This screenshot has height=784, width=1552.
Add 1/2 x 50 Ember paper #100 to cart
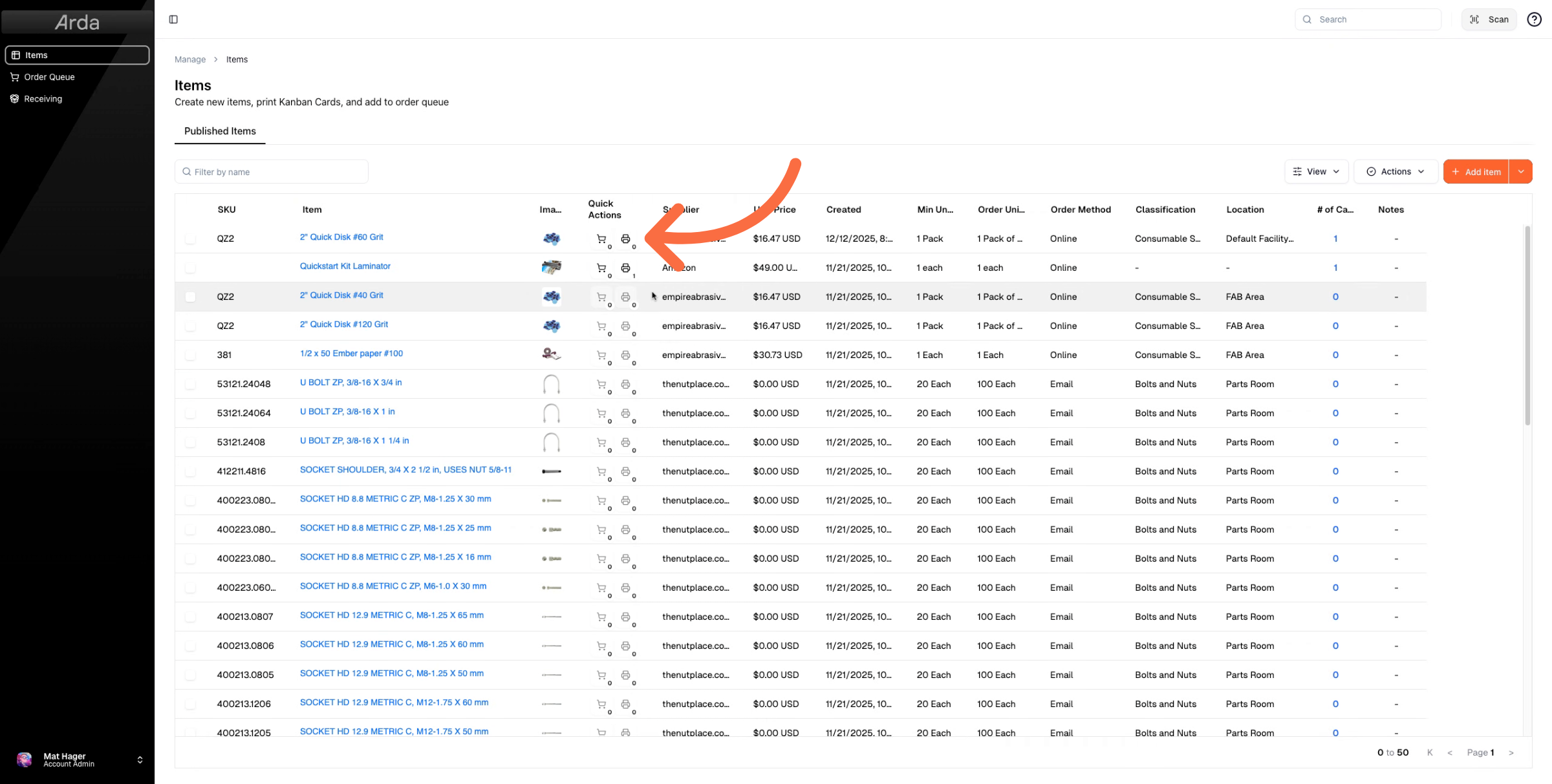[x=601, y=355]
